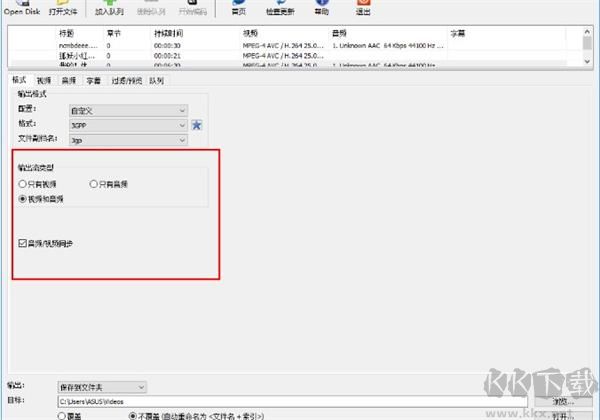Open the 帮助 help button
This screenshot has height=420, width=600.
[322, 8]
